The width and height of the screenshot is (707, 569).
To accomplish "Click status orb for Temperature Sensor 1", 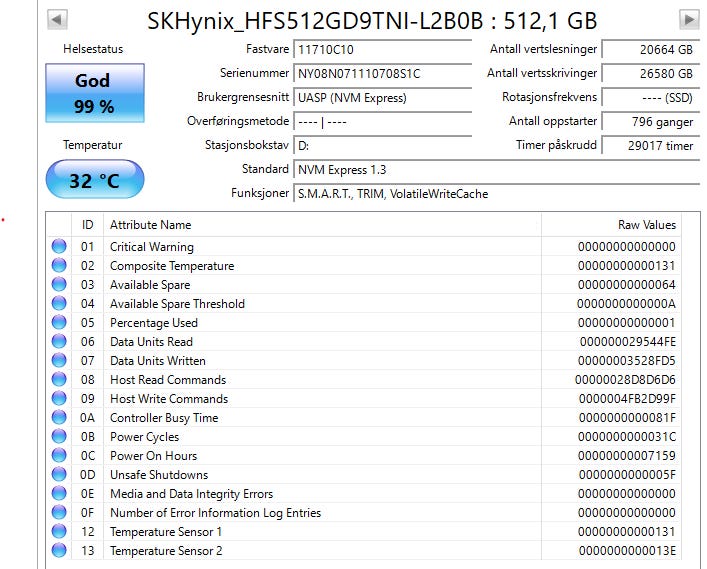I will 59,531.
